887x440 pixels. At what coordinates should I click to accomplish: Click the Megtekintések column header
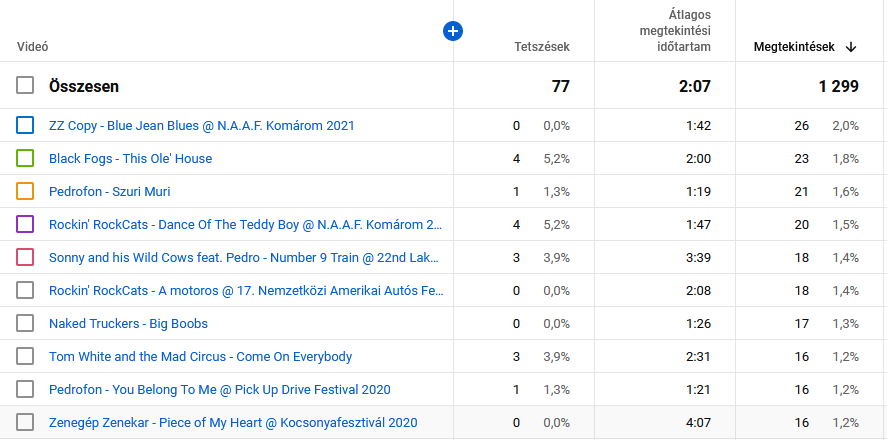[x=794, y=47]
